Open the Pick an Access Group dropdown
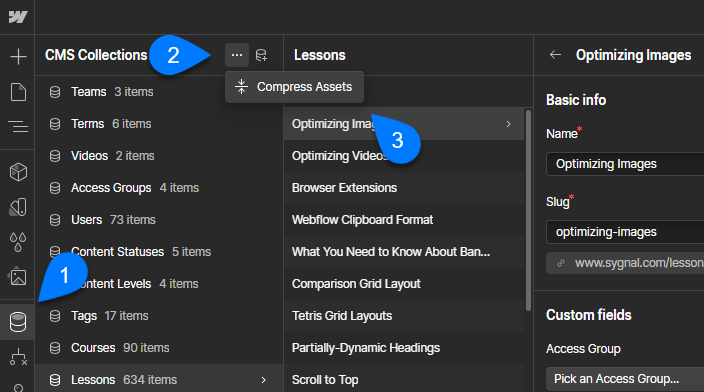The width and height of the screenshot is (704, 392). [625, 379]
